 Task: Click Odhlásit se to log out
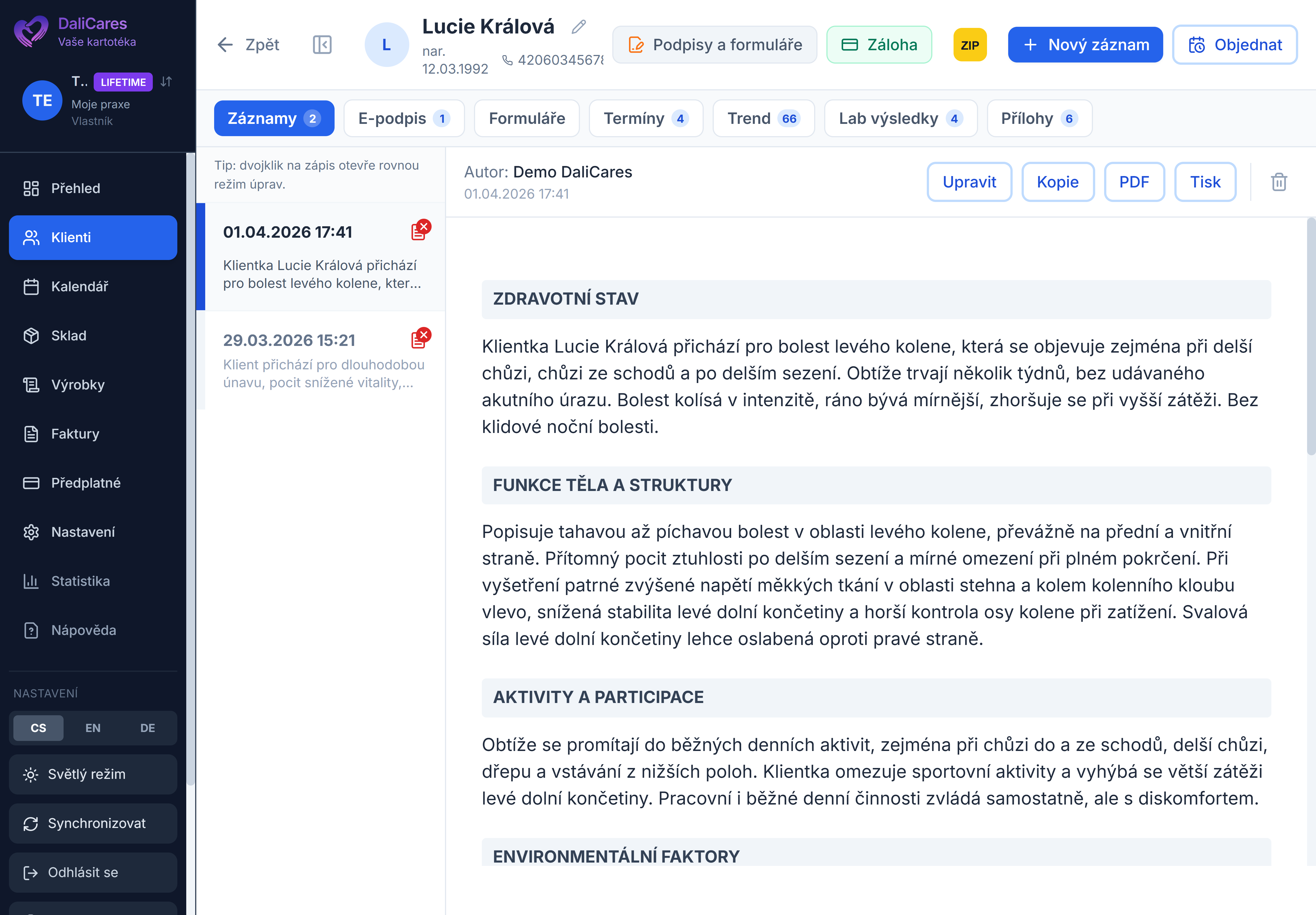[93, 873]
